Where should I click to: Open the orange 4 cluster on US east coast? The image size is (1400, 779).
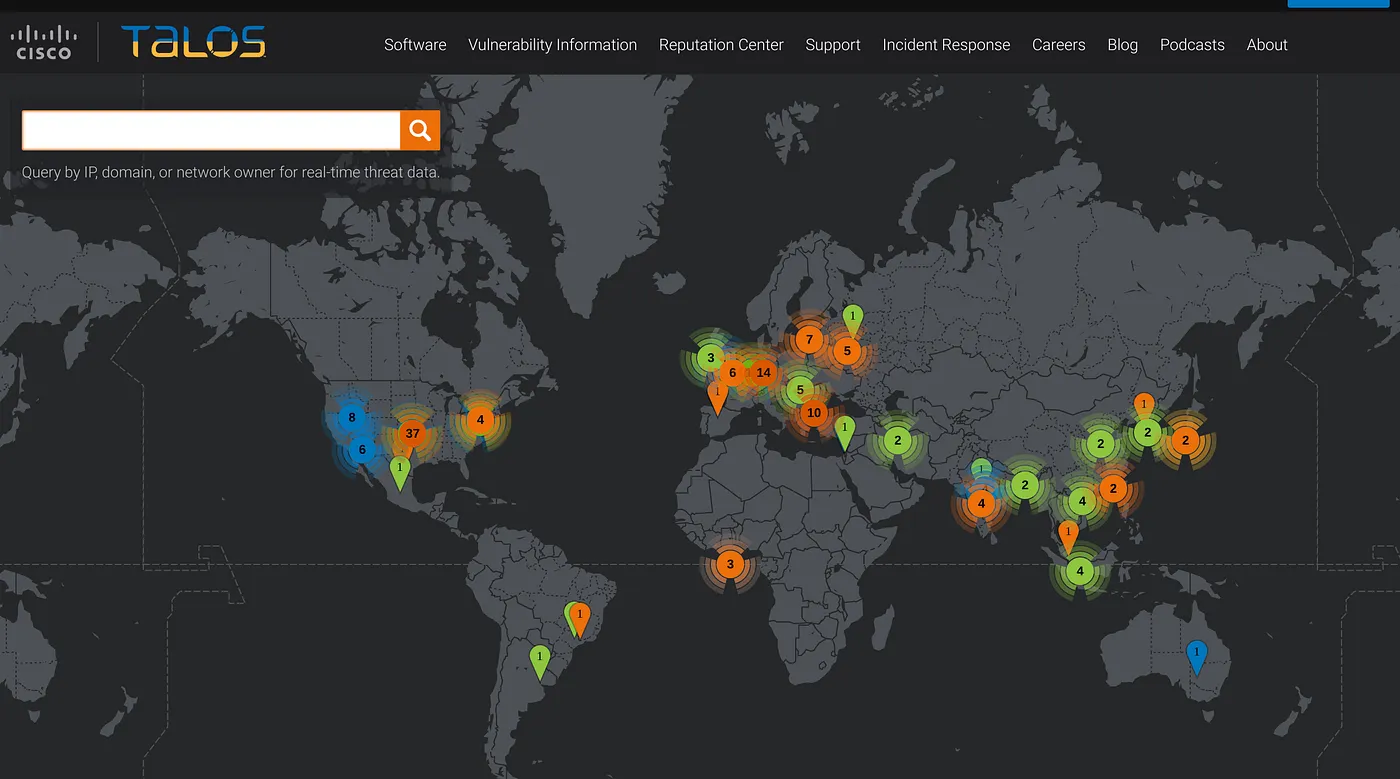click(480, 420)
